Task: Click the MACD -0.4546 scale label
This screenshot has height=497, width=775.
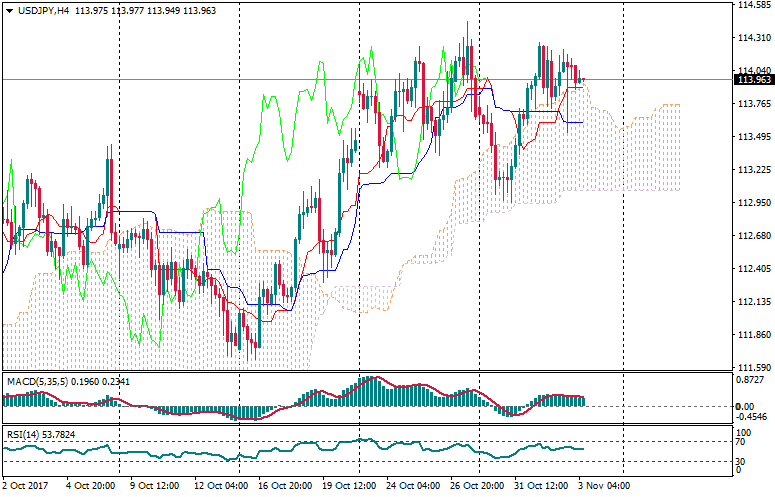Action: [x=751, y=418]
